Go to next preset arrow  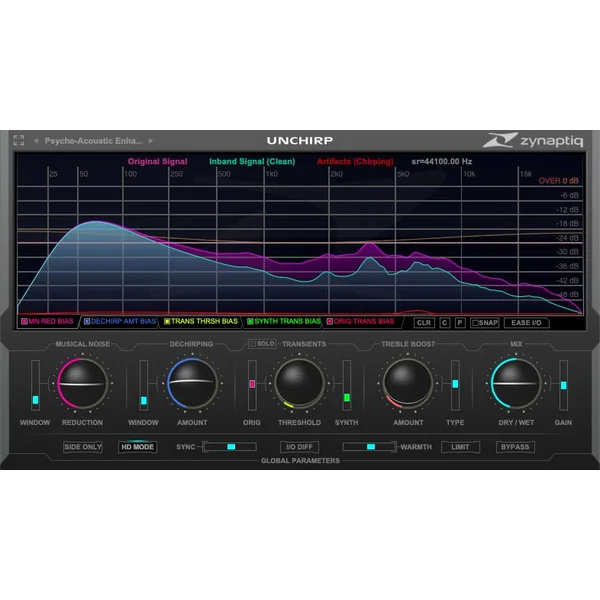coord(151,141)
